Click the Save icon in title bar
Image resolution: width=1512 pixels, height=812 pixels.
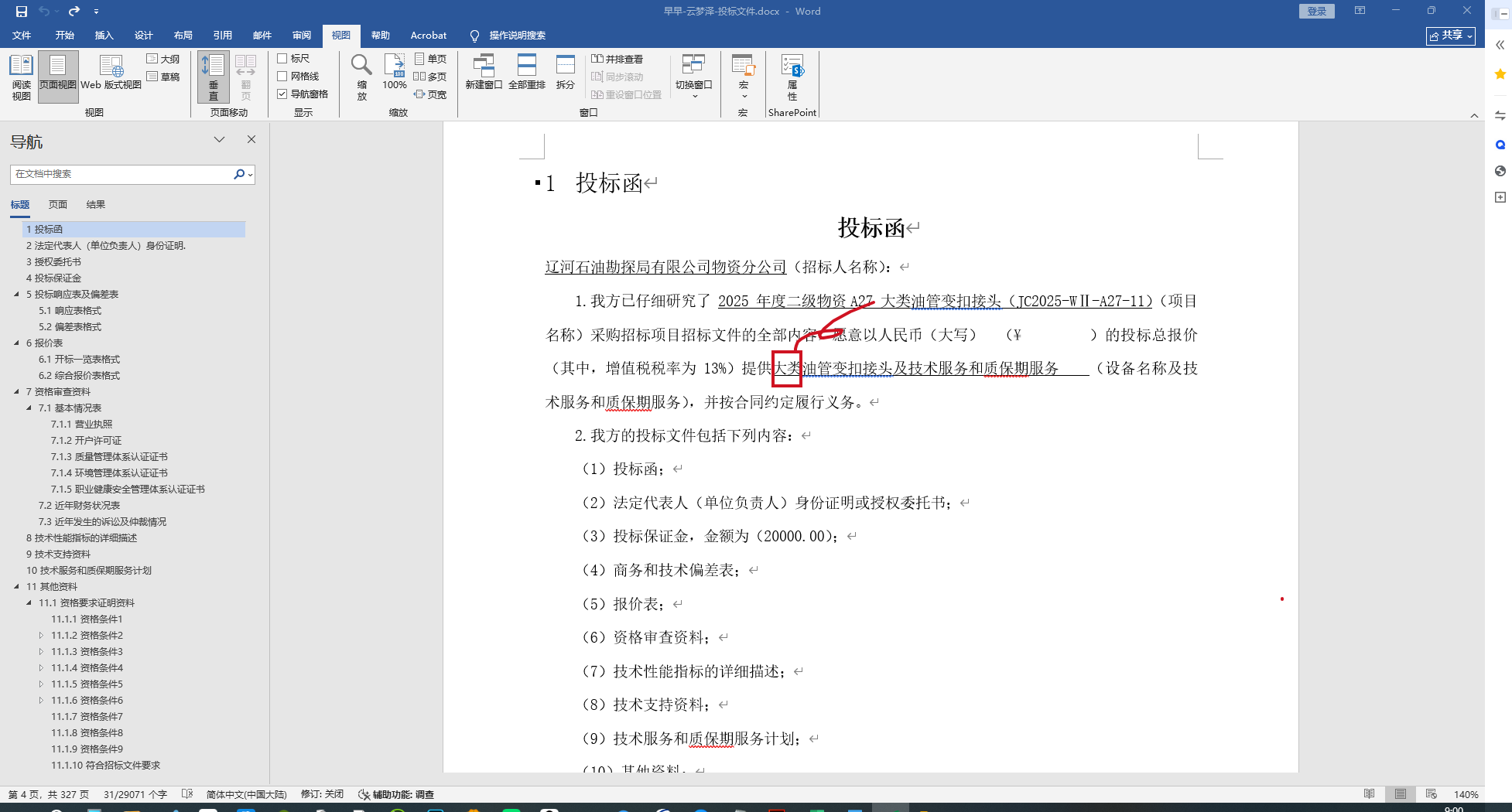click(x=22, y=11)
